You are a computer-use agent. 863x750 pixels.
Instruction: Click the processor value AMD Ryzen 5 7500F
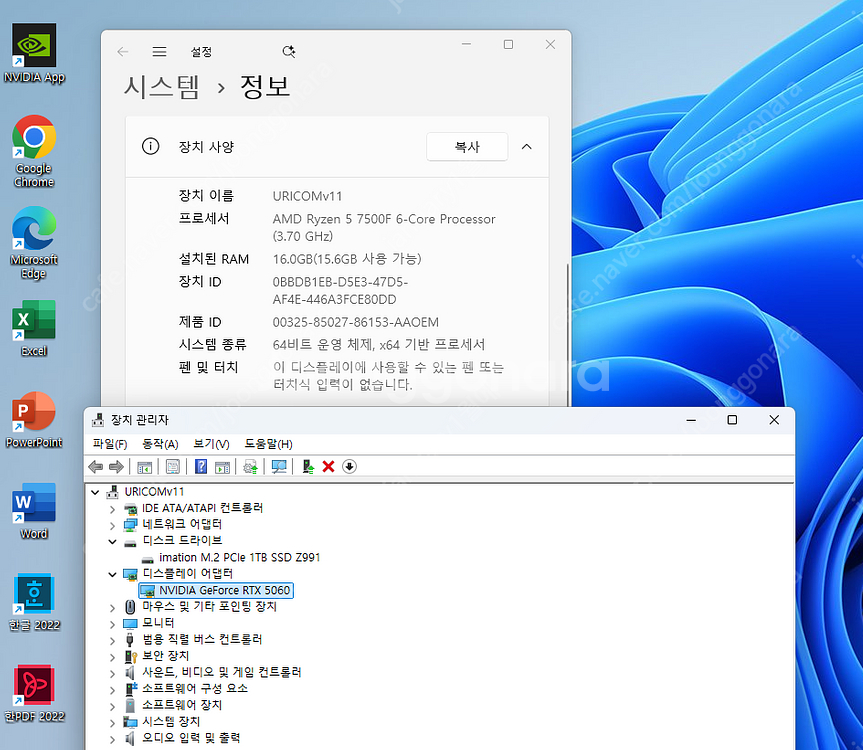tap(384, 228)
